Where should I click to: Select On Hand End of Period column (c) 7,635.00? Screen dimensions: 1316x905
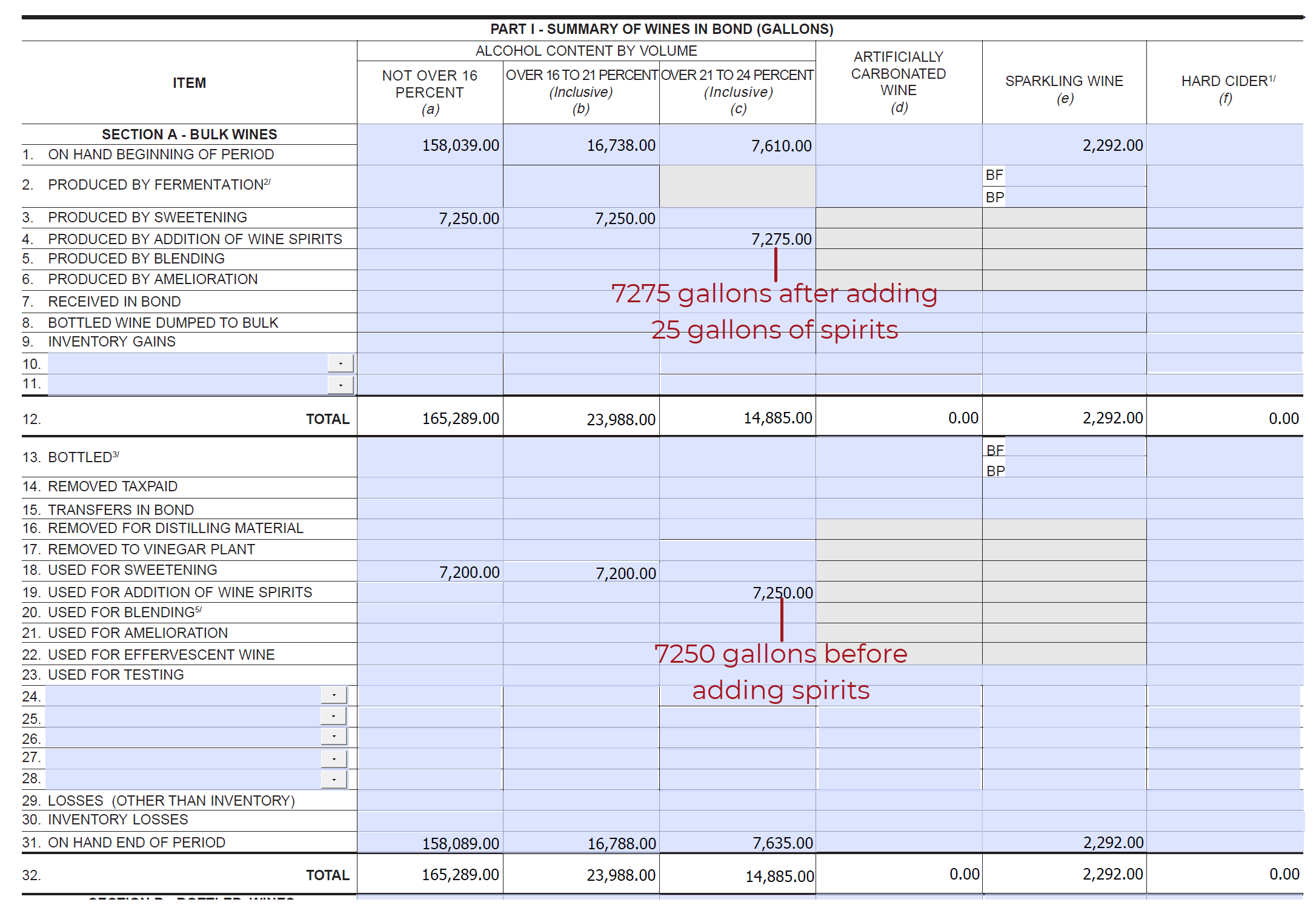coord(737,842)
